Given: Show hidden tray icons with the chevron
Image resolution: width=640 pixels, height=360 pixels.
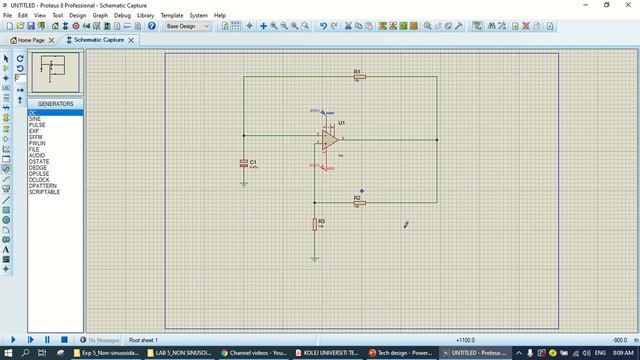Looking at the screenshot, I should (519, 353).
